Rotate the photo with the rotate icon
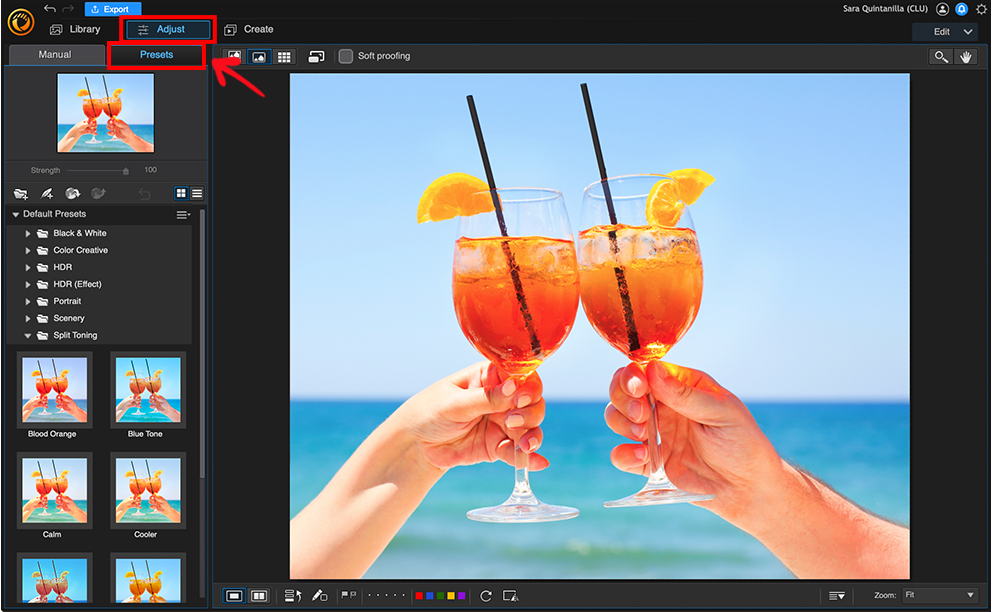The width and height of the screenshot is (992, 612). pos(485,595)
